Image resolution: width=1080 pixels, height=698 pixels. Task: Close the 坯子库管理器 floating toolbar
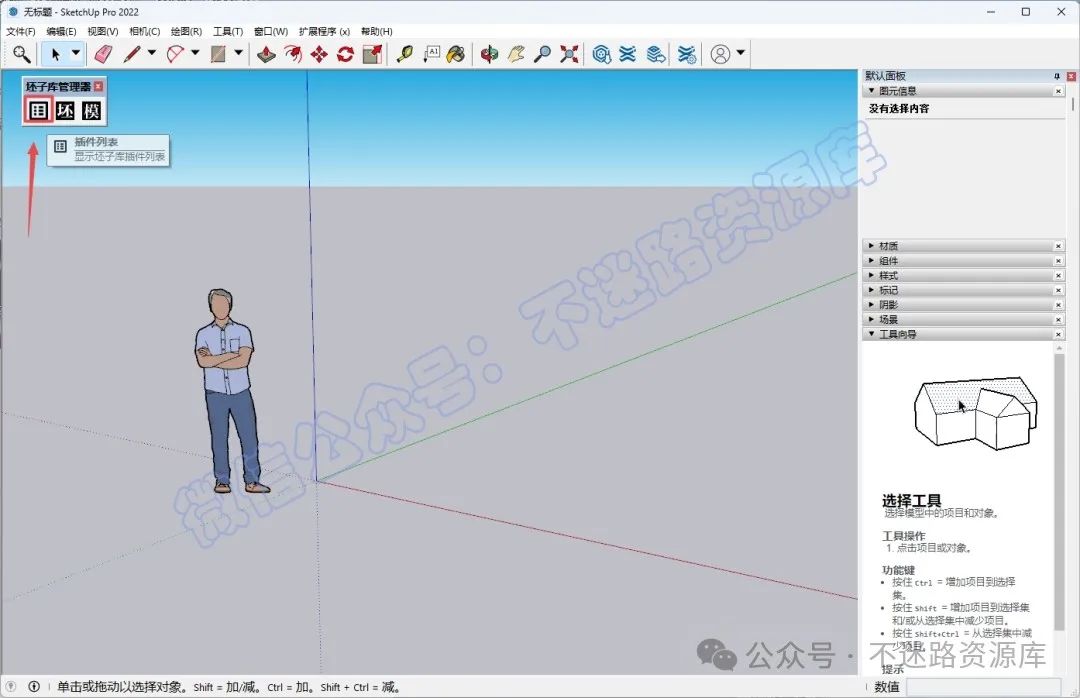coord(98,86)
